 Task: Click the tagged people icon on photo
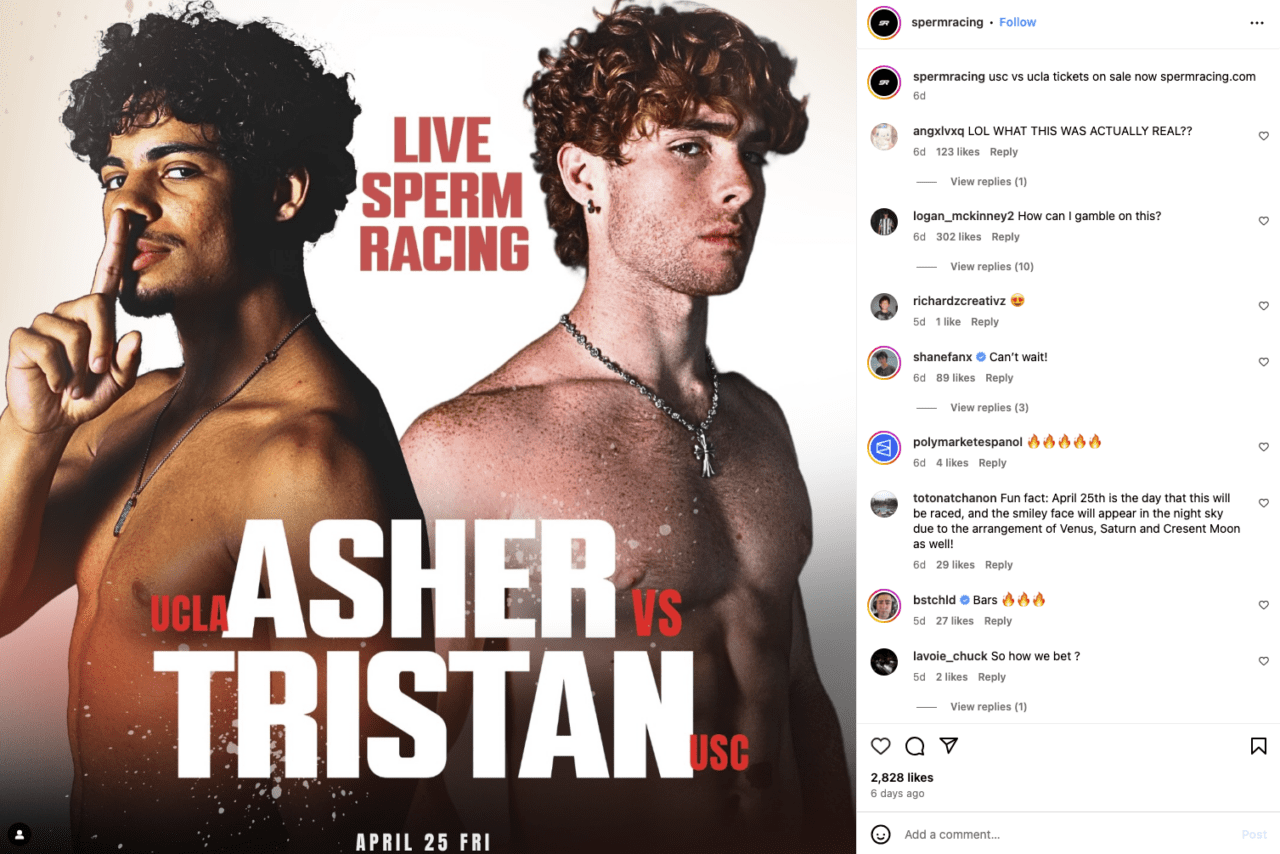click(19, 834)
